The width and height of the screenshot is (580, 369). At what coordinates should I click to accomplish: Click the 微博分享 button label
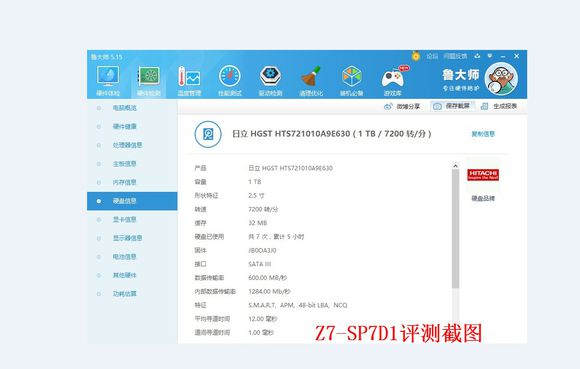tap(408, 106)
